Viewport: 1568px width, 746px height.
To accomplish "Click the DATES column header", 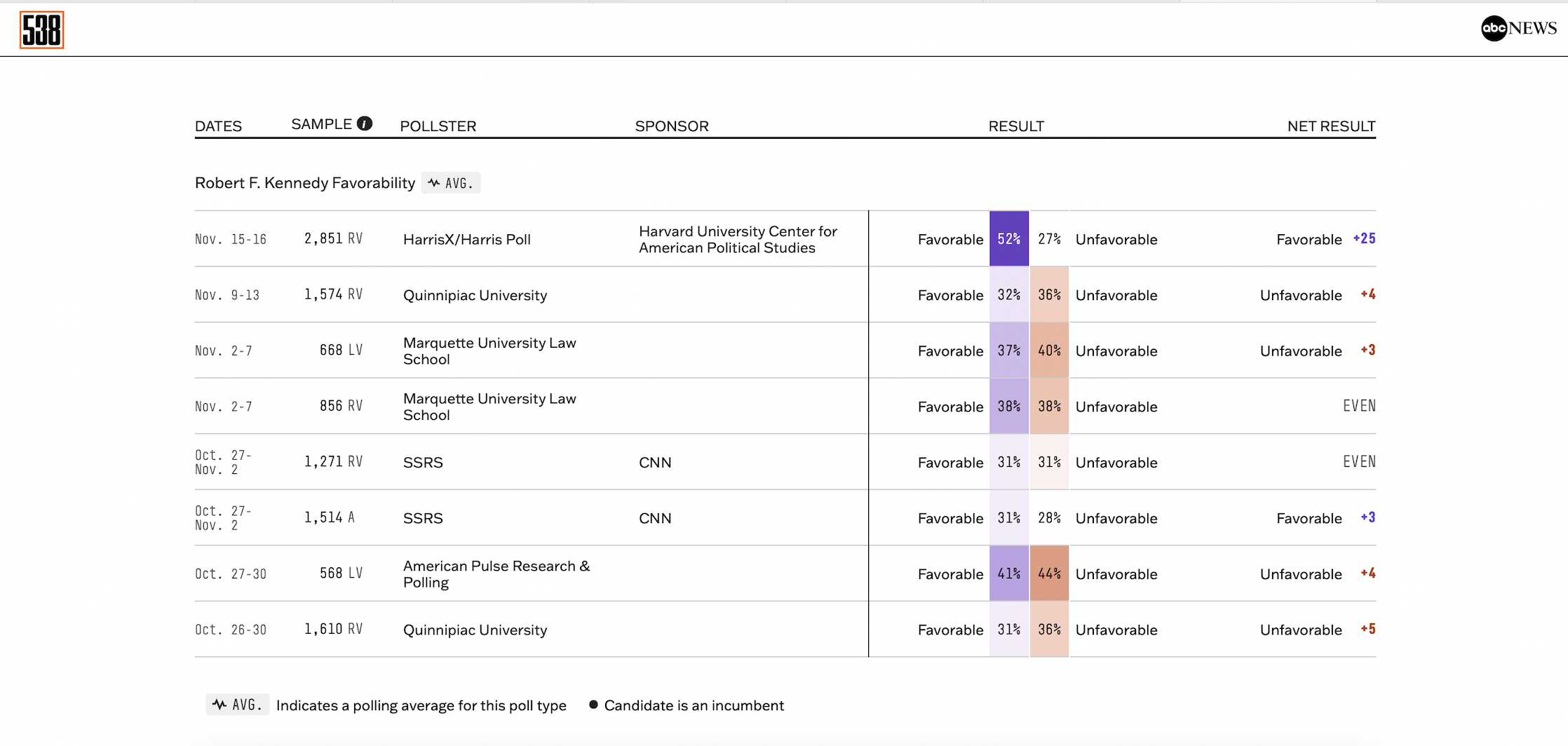I will pyautogui.click(x=218, y=126).
